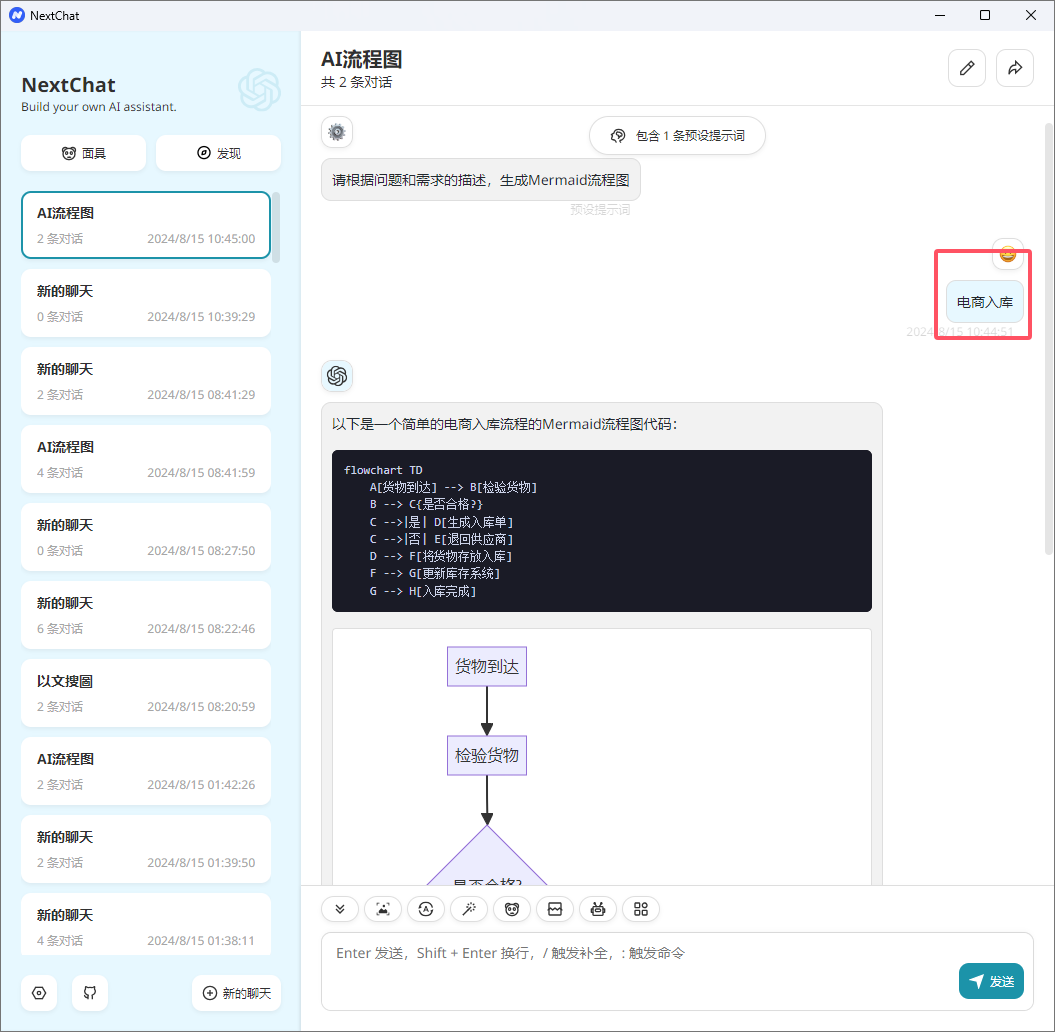Open 新的聊天 chat dated 01:38:11
The width and height of the screenshot is (1055, 1032).
pyautogui.click(x=146, y=924)
